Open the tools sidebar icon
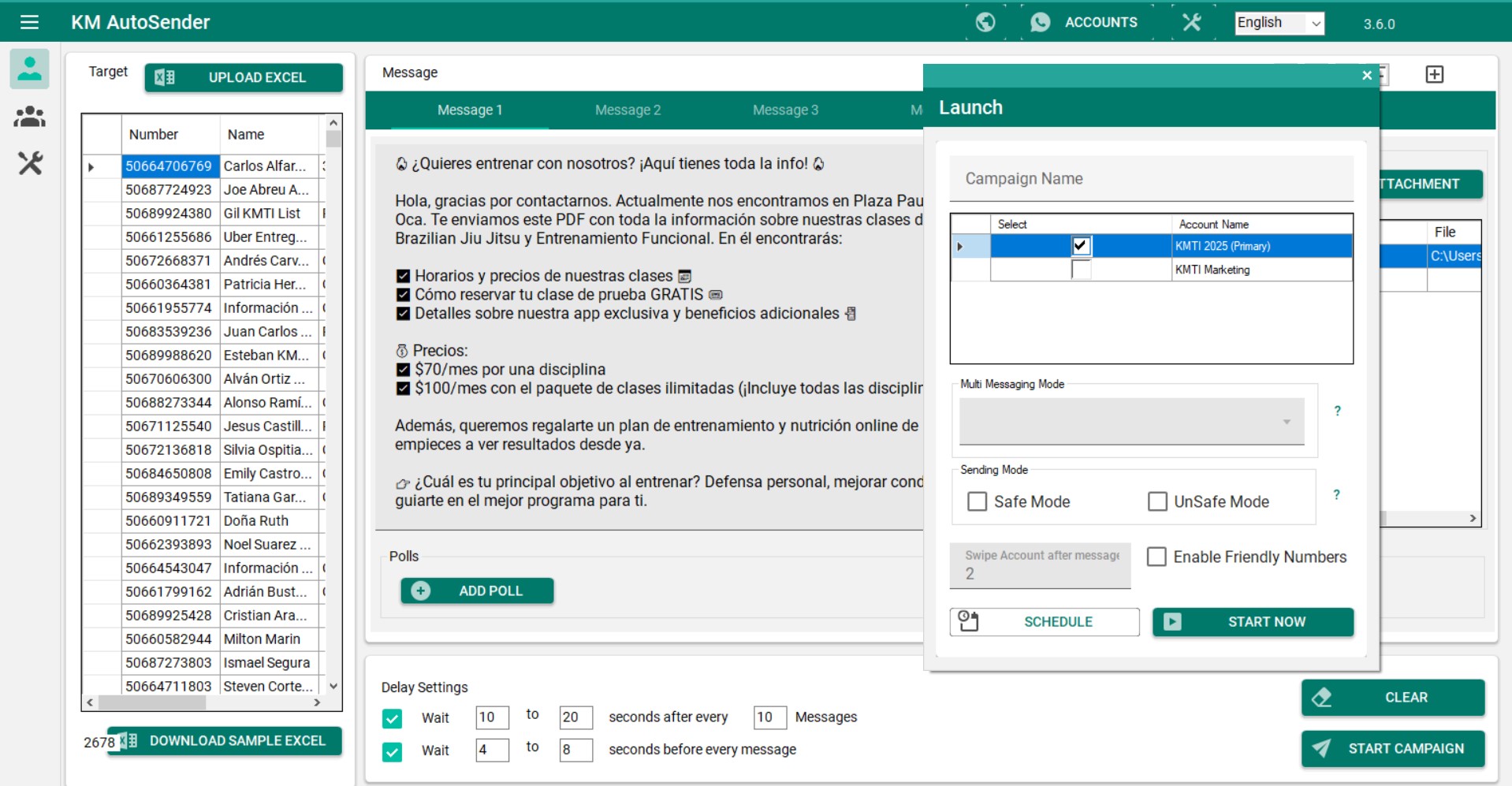The height and width of the screenshot is (786, 1512). 30,163
